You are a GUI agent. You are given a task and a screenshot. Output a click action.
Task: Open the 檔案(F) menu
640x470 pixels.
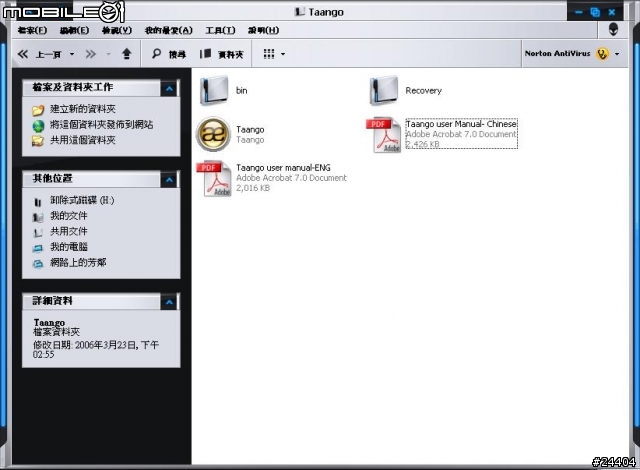click(x=32, y=30)
